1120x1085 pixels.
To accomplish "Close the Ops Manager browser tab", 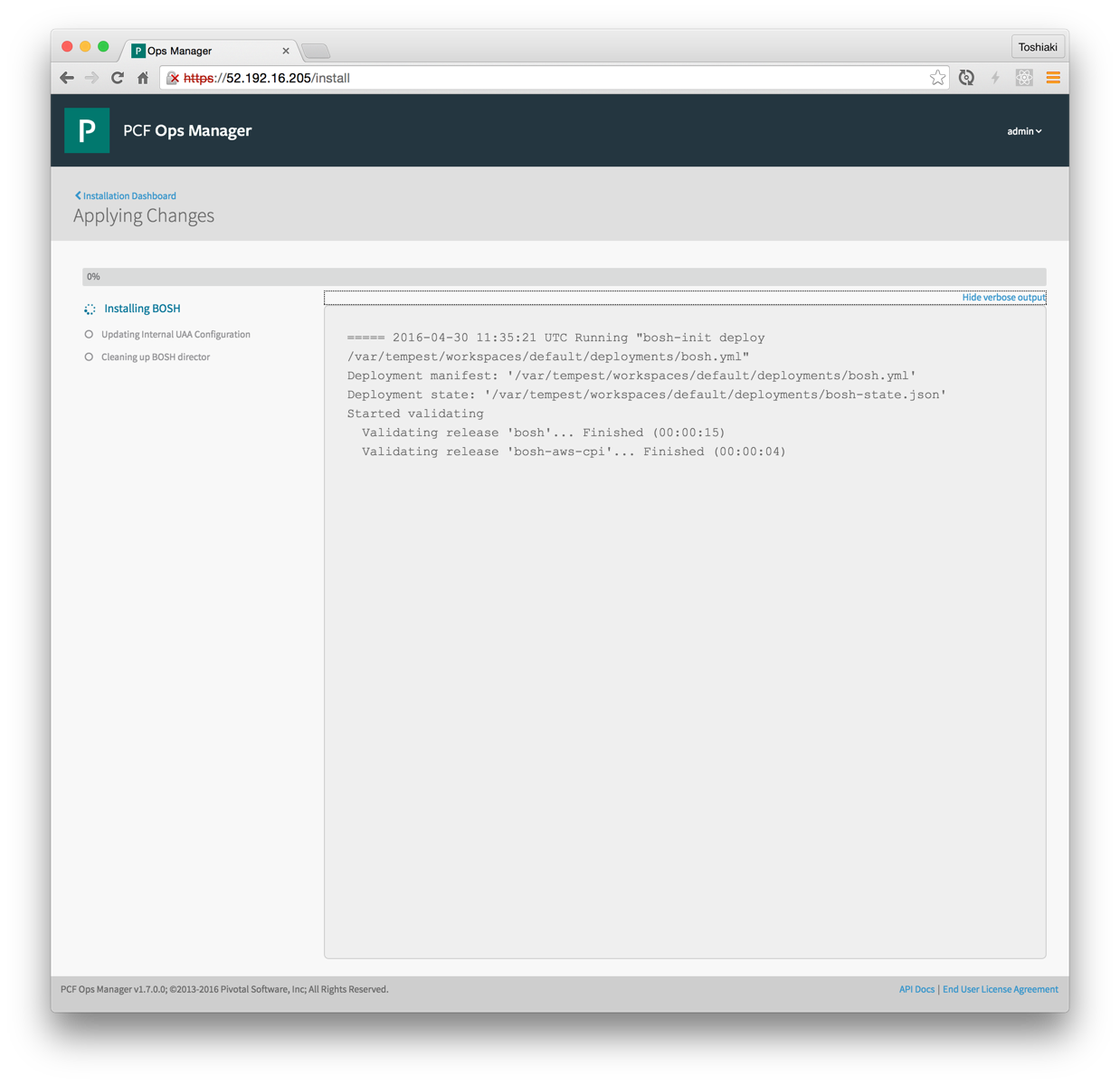I will pos(286,51).
